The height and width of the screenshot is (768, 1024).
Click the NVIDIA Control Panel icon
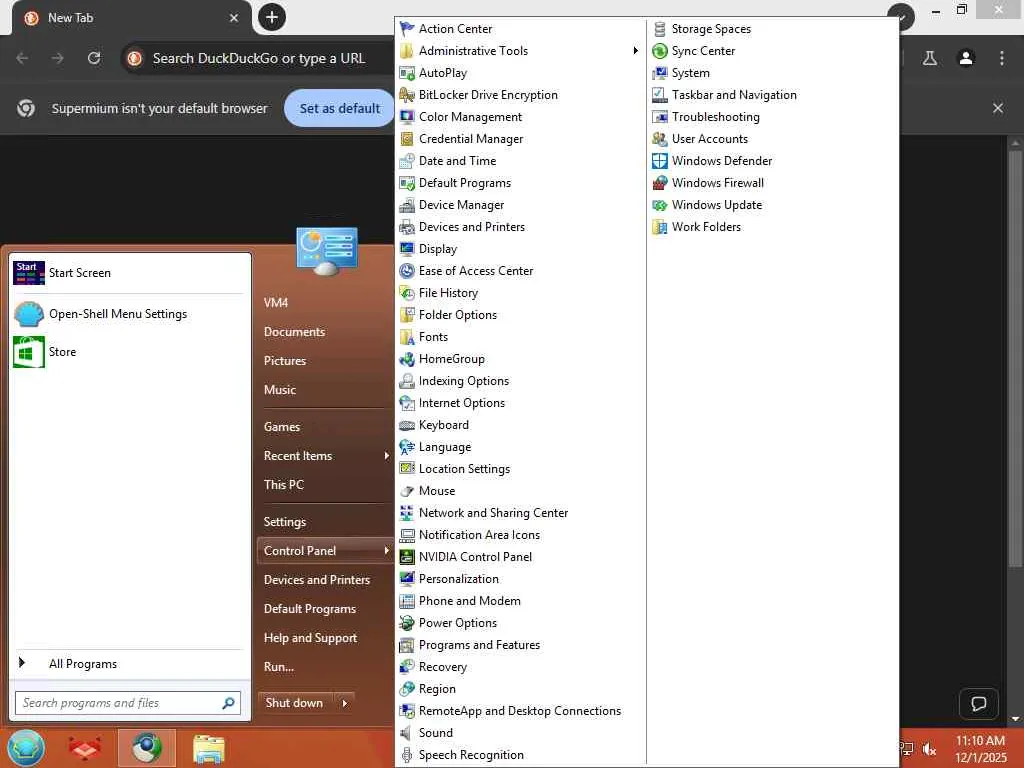[x=407, y=557]
